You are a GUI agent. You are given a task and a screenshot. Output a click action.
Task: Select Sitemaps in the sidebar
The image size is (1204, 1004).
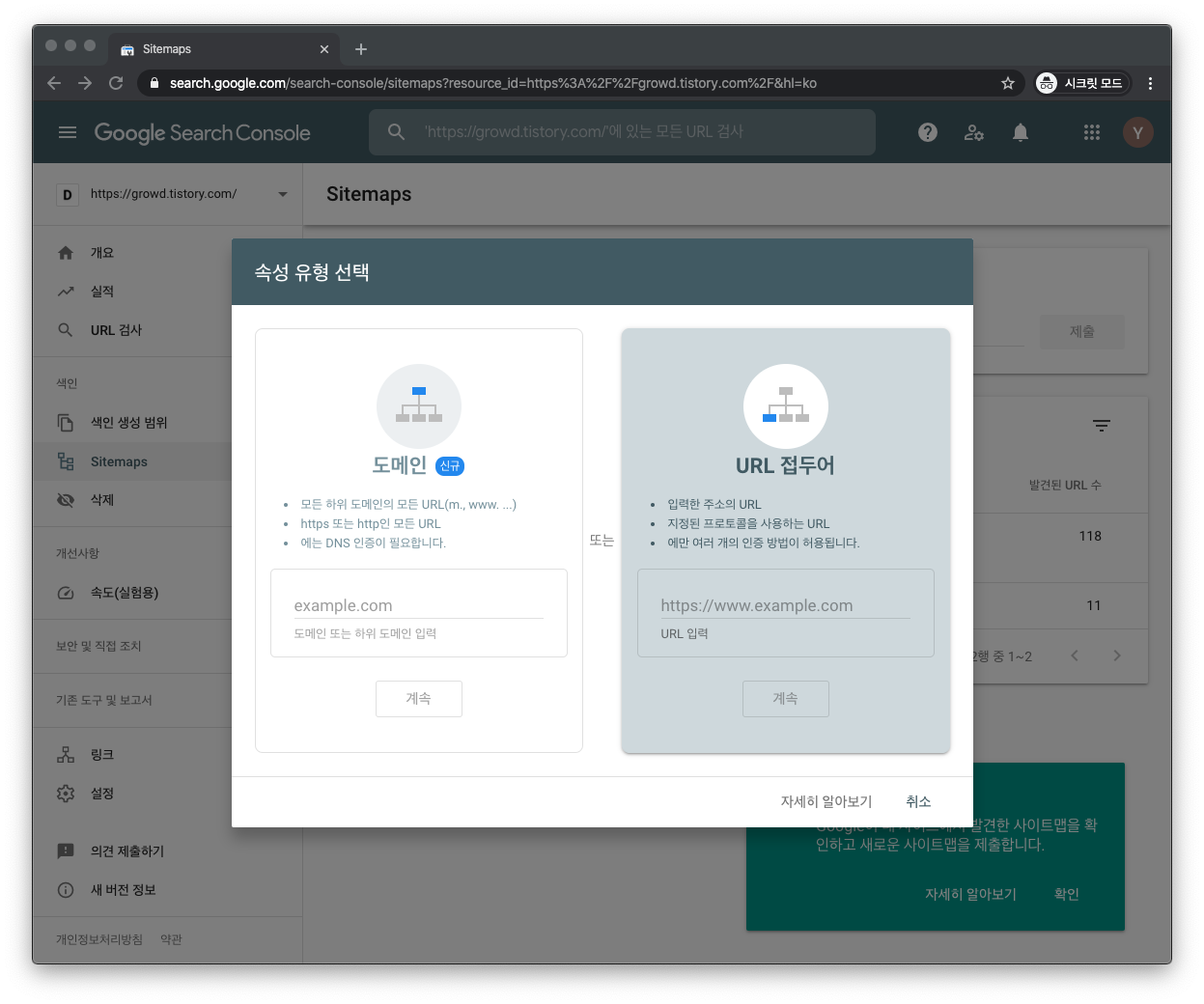[x=133, y=461]
